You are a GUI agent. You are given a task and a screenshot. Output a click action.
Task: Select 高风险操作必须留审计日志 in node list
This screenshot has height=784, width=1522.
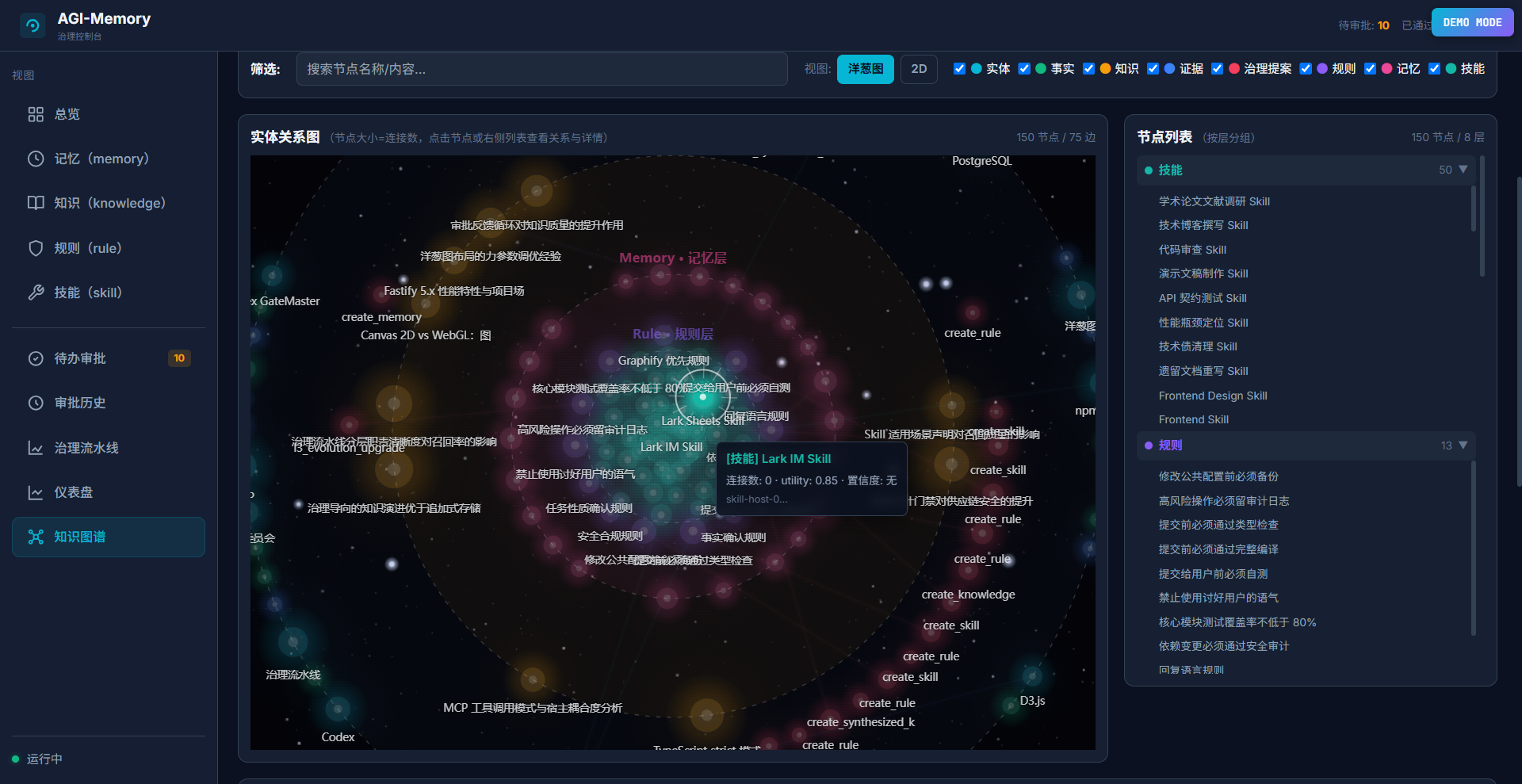coord(1224,501)
